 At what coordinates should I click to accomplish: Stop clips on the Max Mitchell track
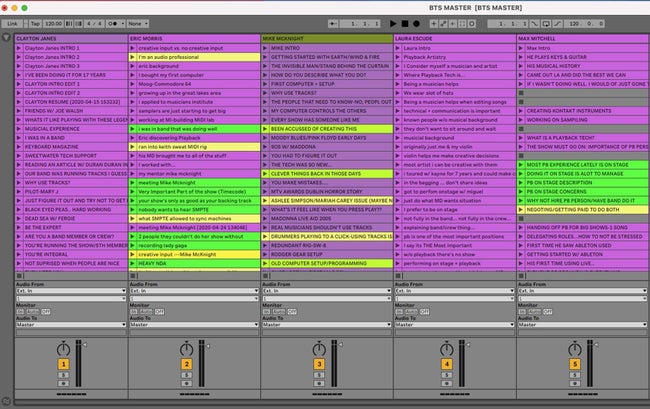point(521,276)
